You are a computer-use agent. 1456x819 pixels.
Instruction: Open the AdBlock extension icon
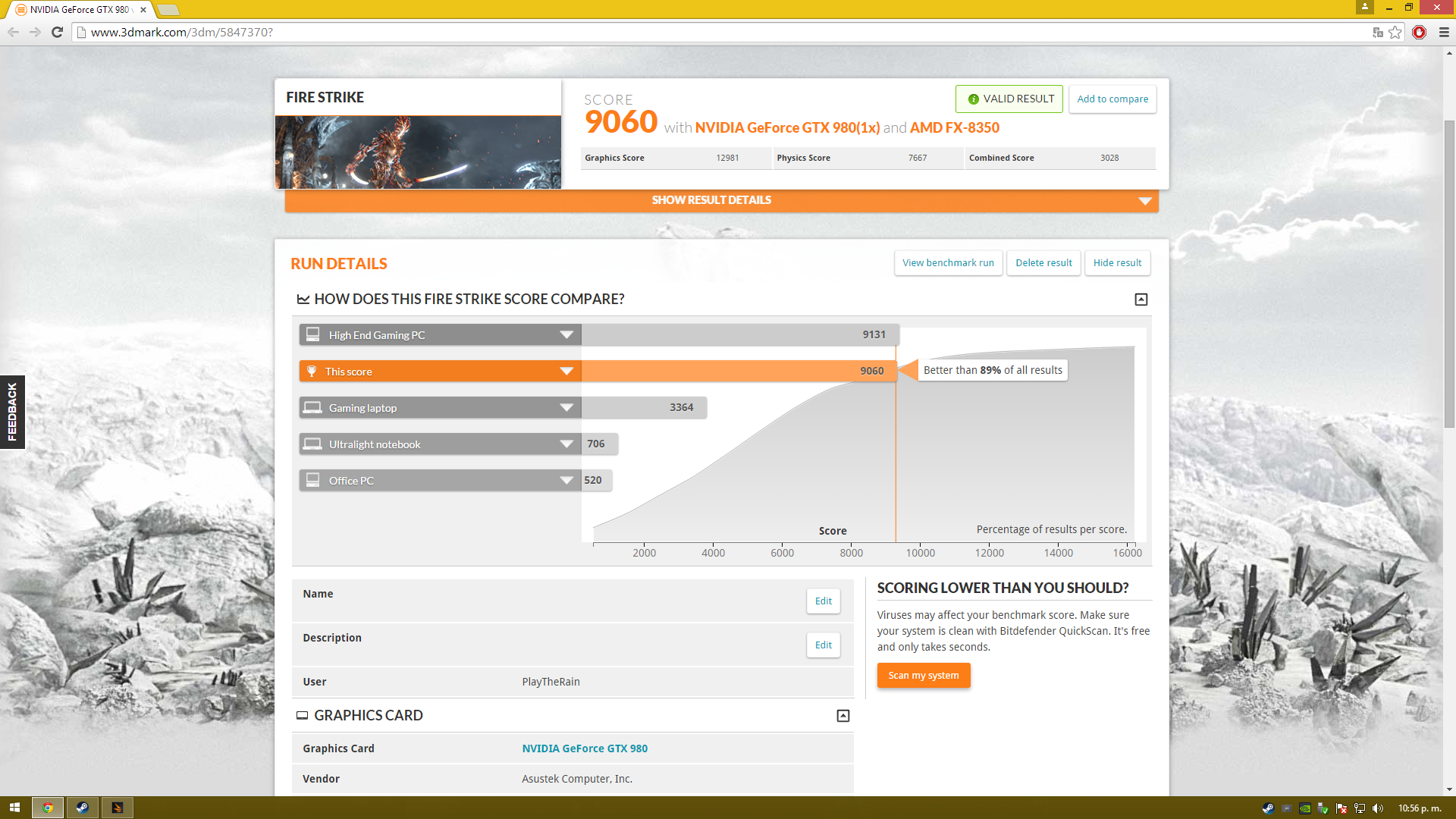click(1420, 32)
